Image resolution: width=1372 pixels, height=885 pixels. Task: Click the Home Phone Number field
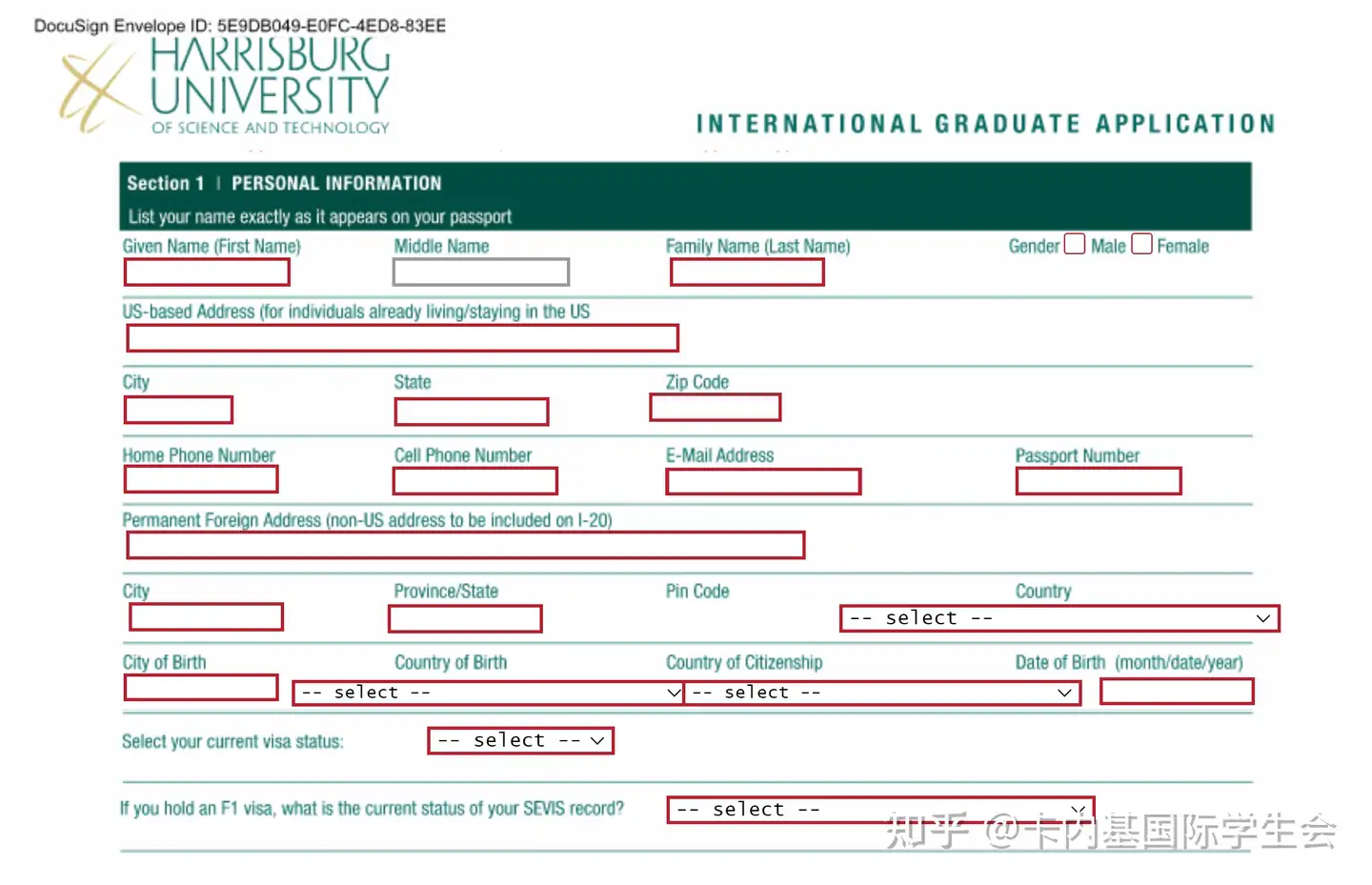click(x=201, y=479)
